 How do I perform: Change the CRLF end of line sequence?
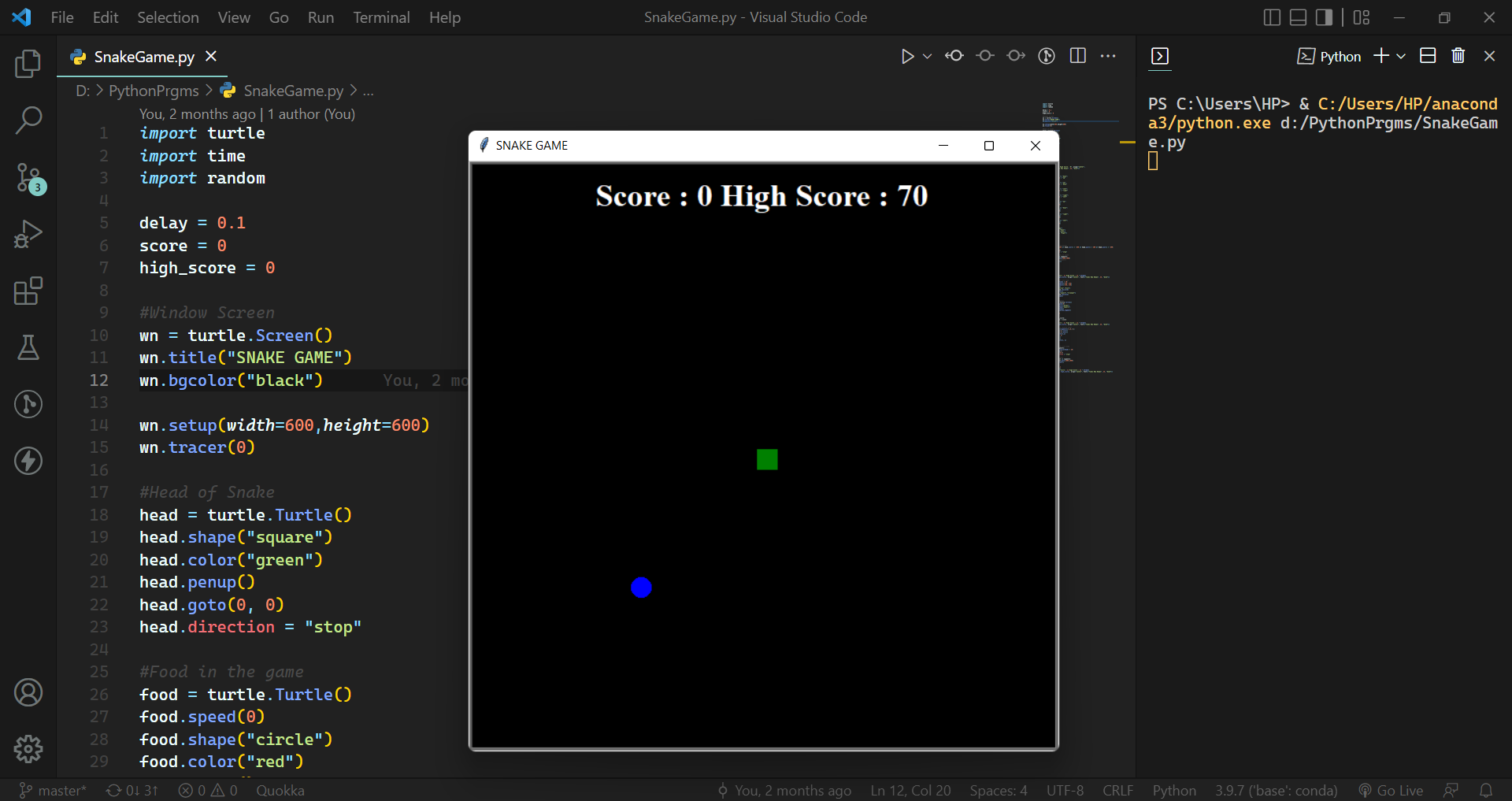1117,790
